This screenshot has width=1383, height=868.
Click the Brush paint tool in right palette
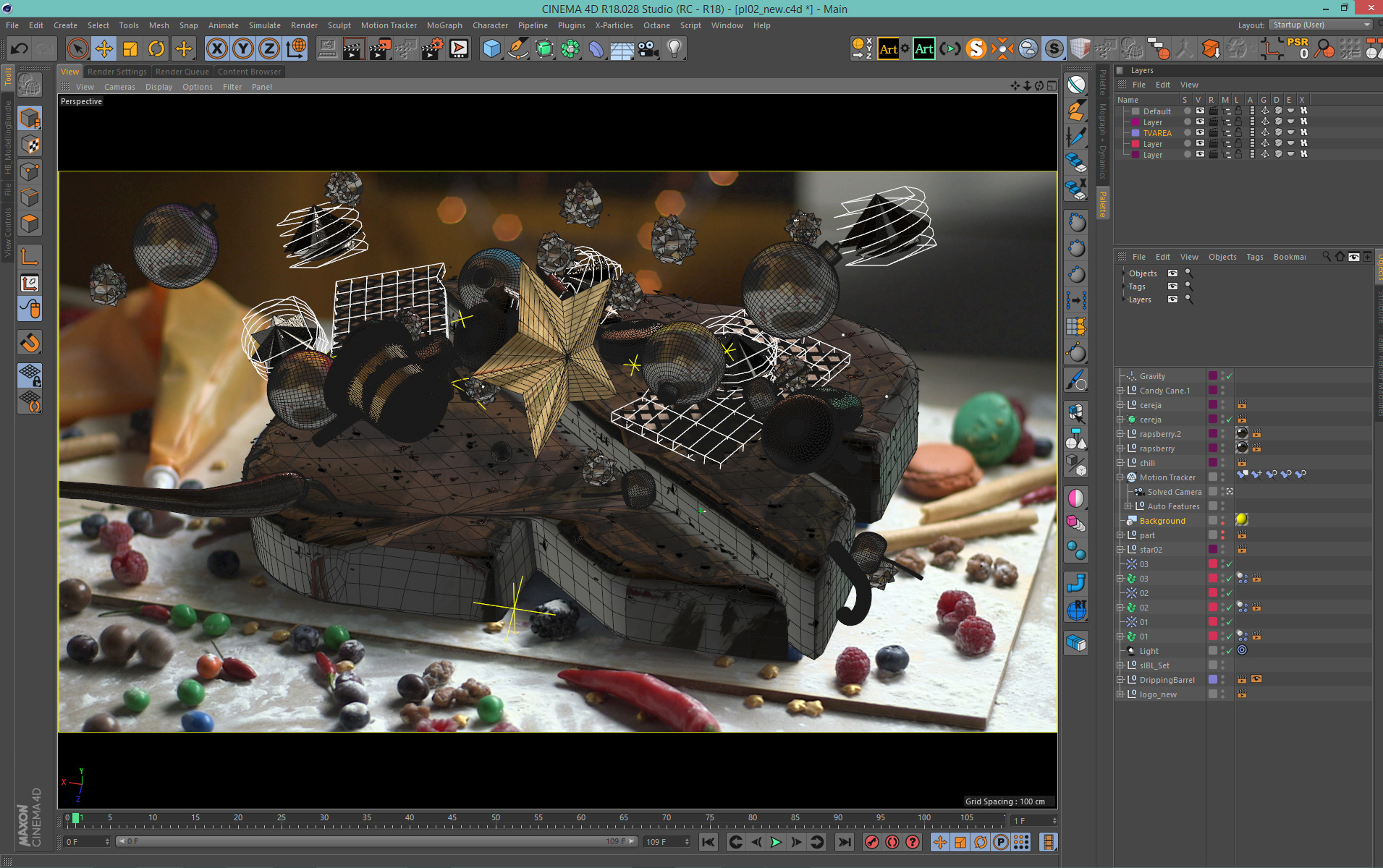(x=1076, y=380)
